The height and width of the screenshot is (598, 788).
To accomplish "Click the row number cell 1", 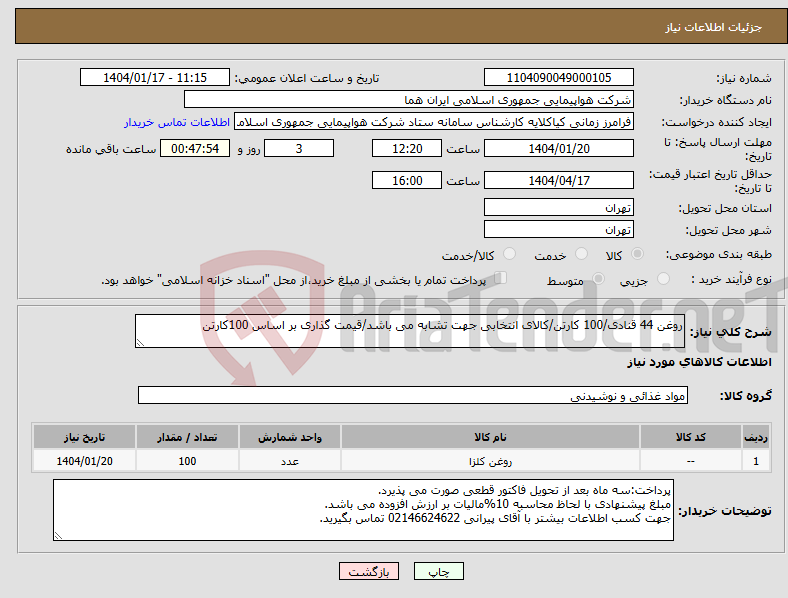I will point(756,461).
